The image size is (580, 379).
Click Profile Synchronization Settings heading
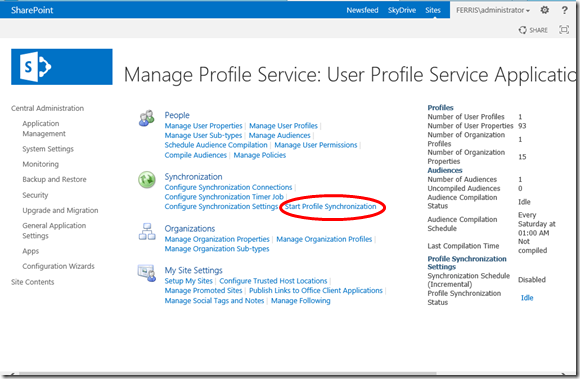point(467,263)
